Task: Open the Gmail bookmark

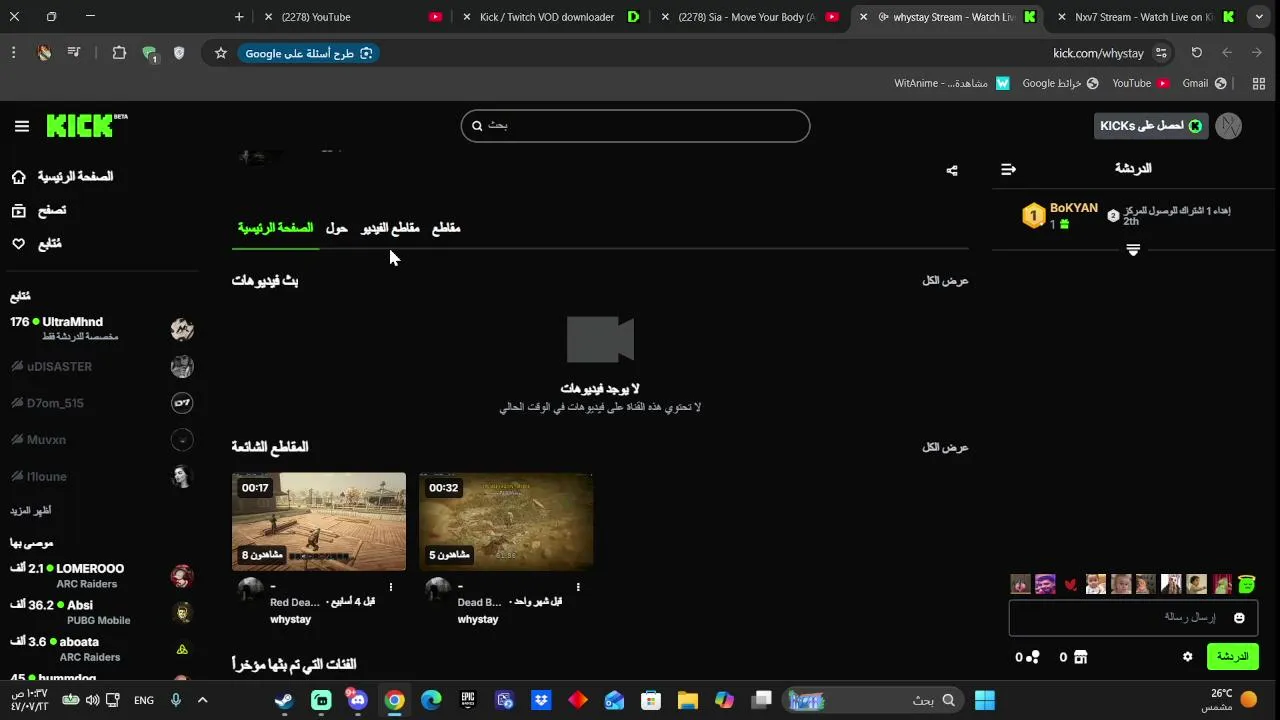Action: click(1204, 83)
